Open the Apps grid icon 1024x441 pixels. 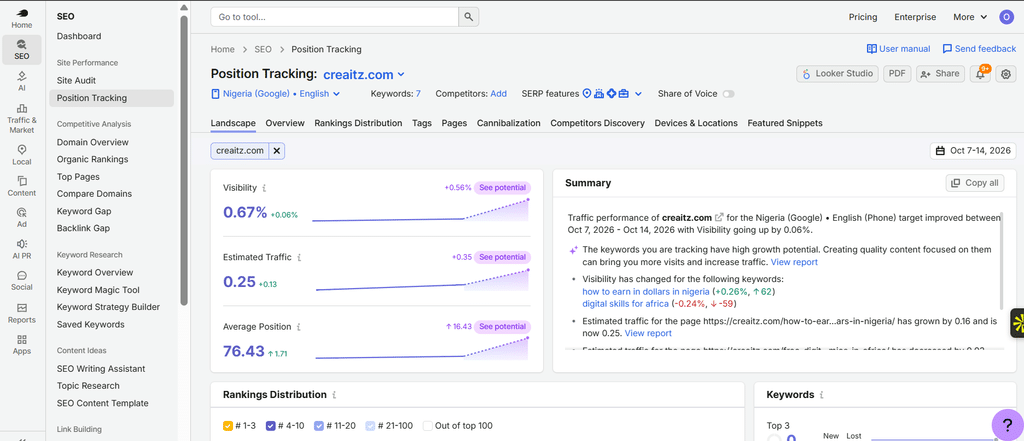point(22,344)
